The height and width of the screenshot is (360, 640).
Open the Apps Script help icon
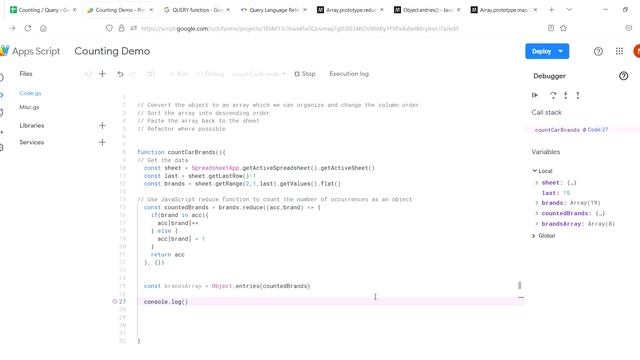598,51
